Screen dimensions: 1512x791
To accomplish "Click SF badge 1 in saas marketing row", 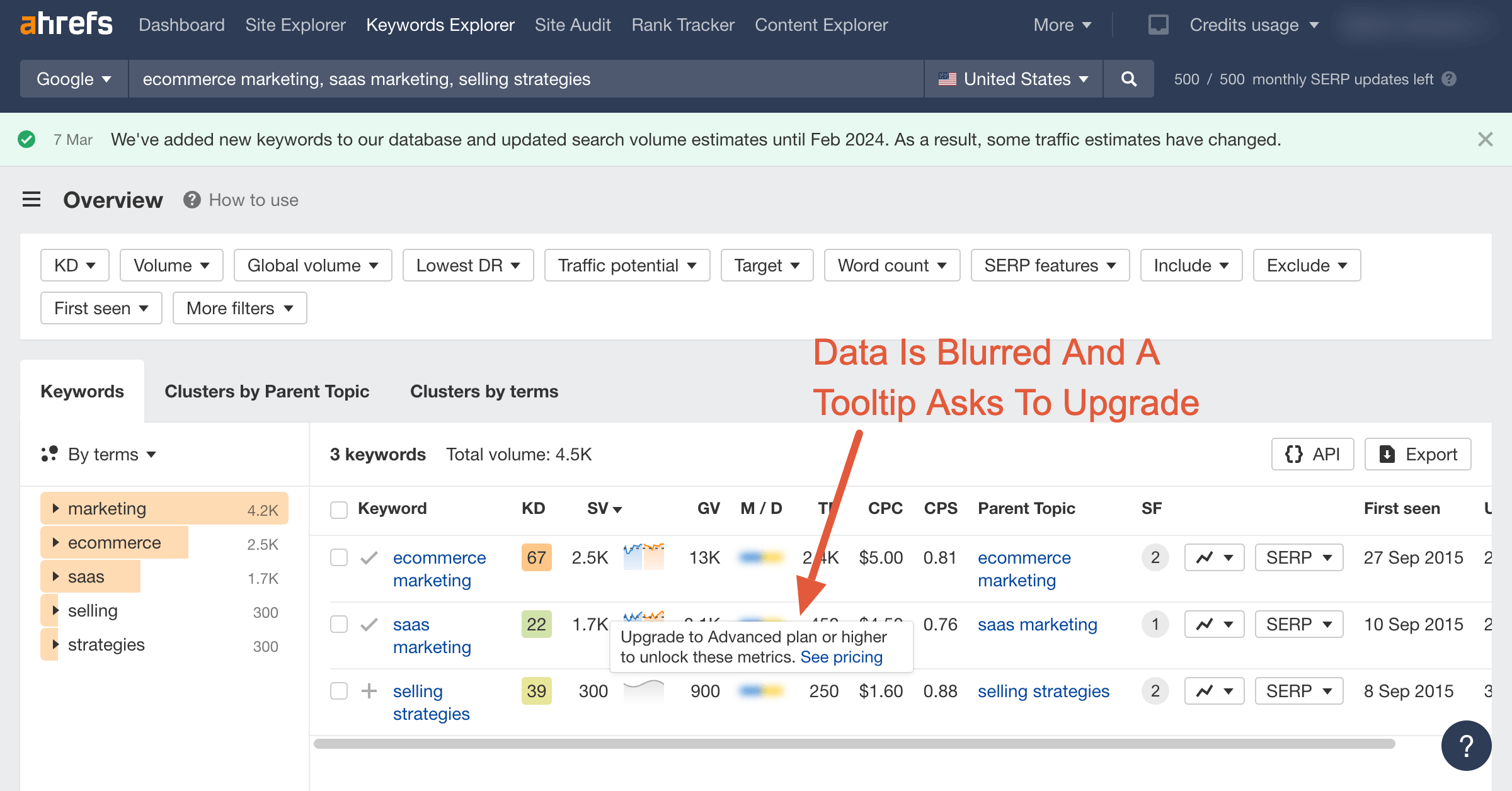I will [1155, 624].
